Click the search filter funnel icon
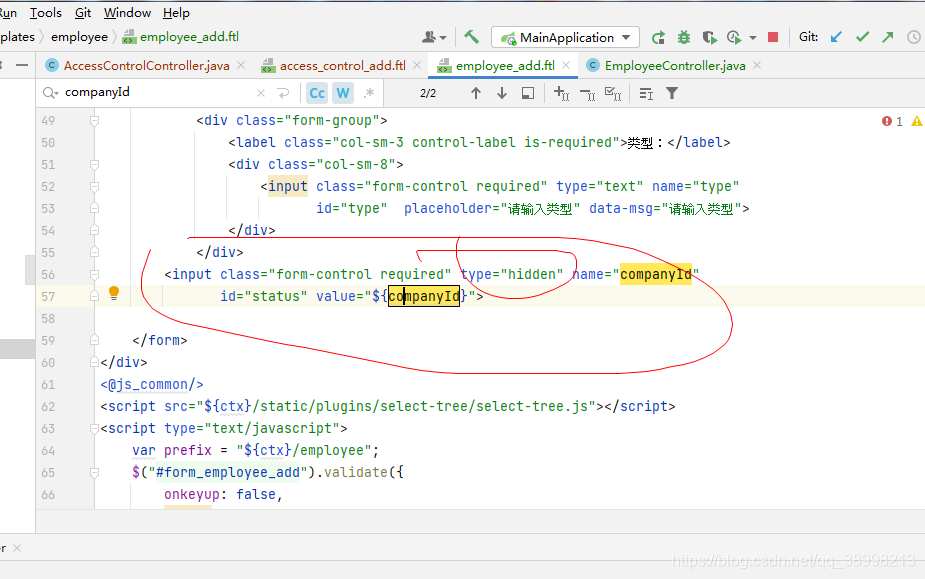 pos(672,93)
